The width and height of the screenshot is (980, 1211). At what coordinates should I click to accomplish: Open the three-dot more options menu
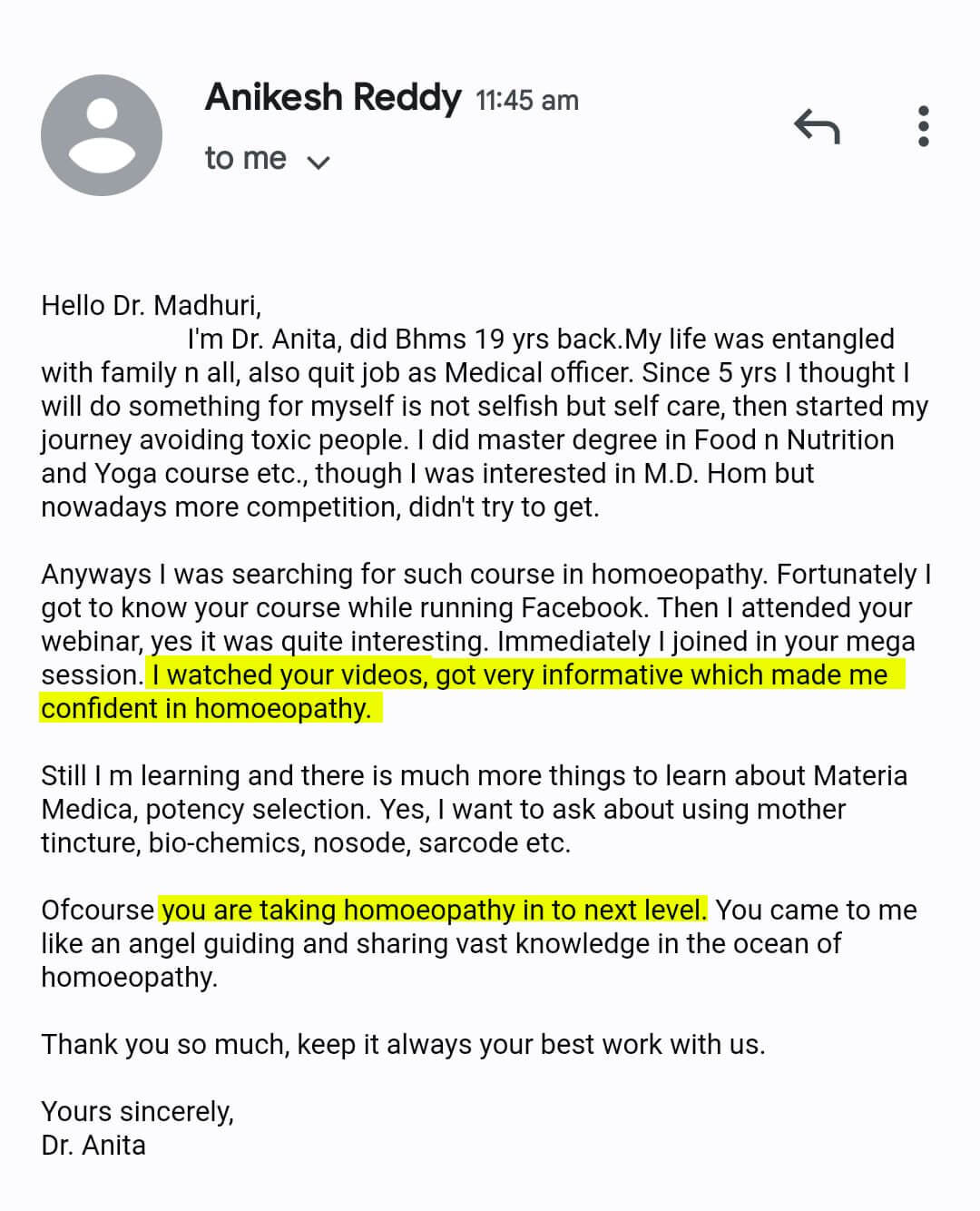pos(924,126)
